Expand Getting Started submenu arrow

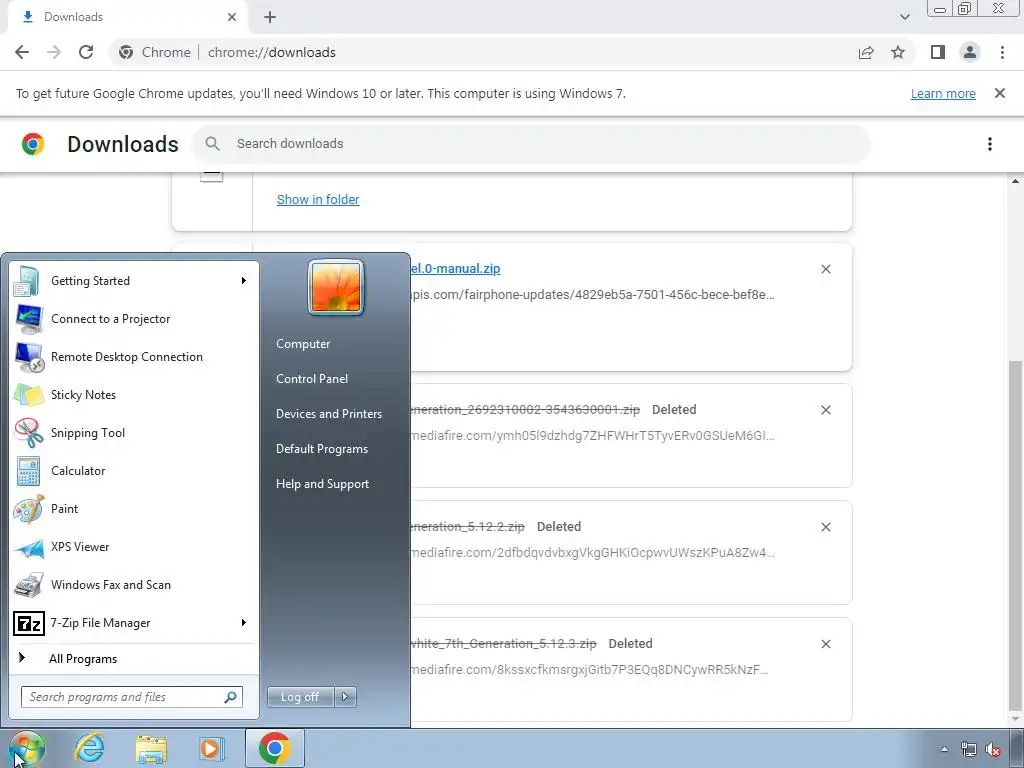244,281
